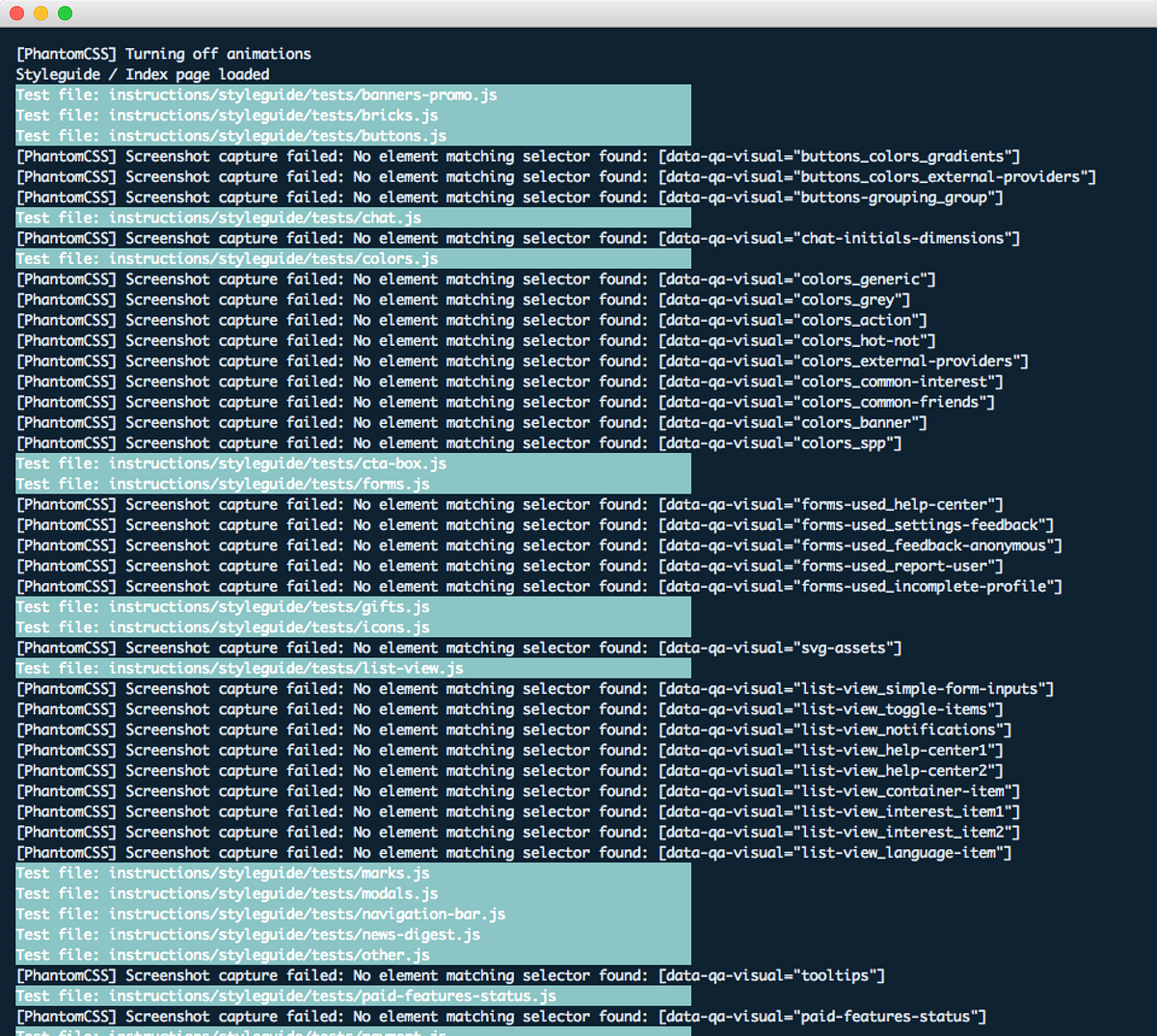Click the colors_grey error line
This screenshot has height=1036, width=1157.
pyautogui.click(x=464, y=300)
